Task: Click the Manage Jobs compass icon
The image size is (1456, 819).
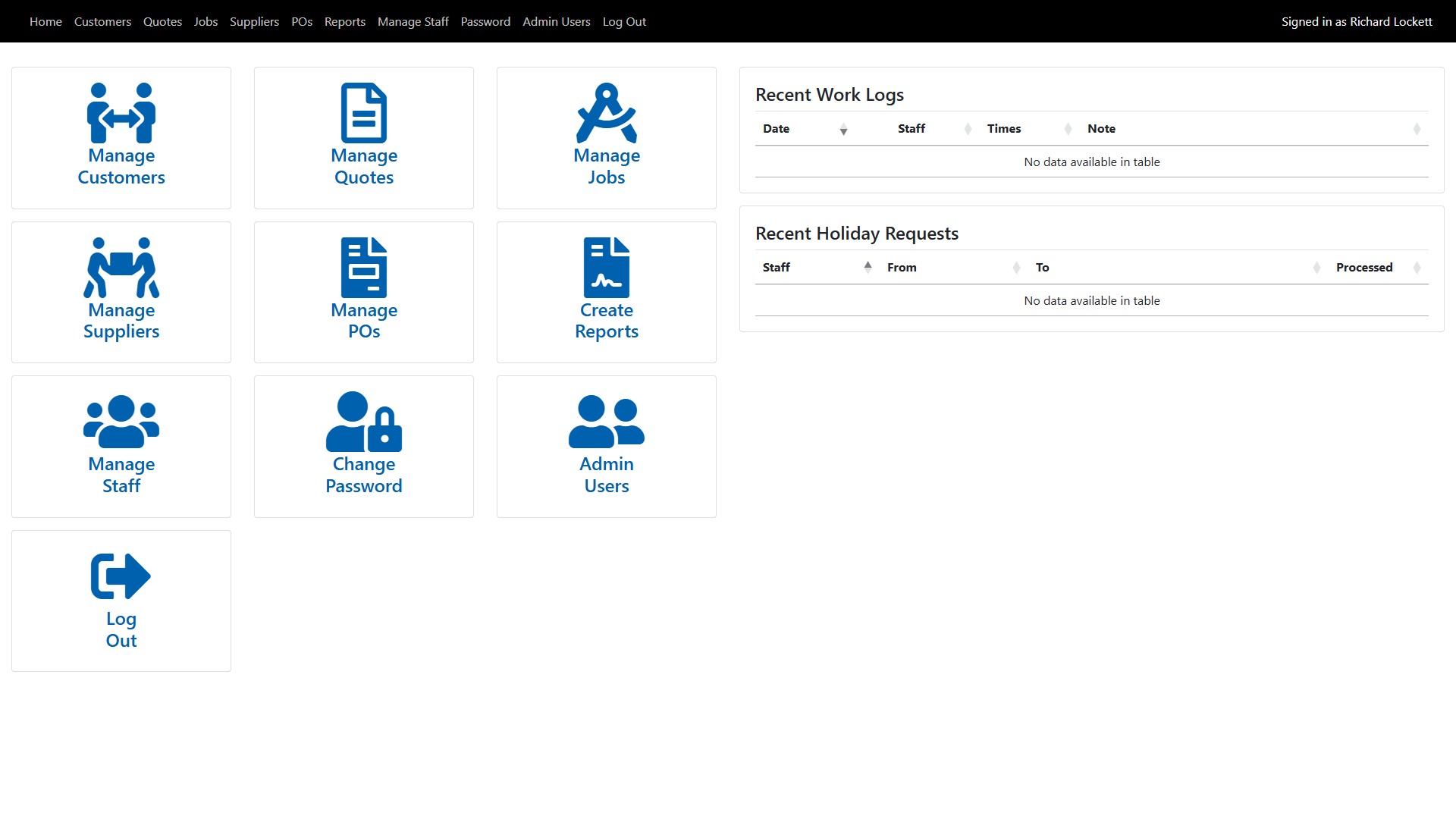Action: (x=607, y=113)
